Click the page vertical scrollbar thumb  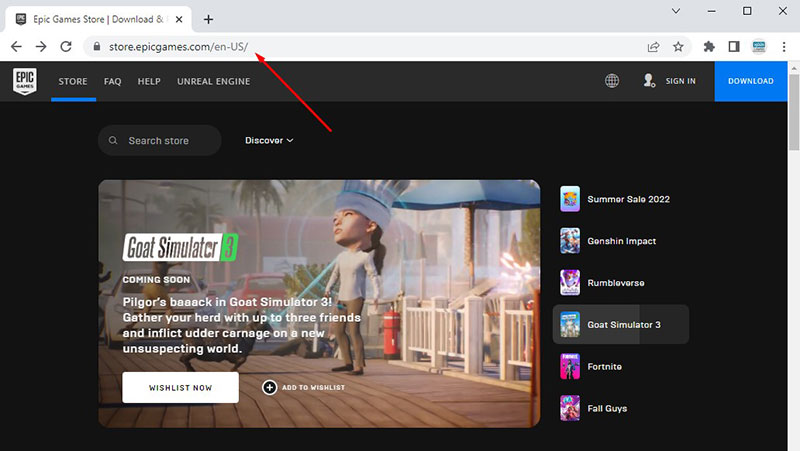click(x=794, y=112)
